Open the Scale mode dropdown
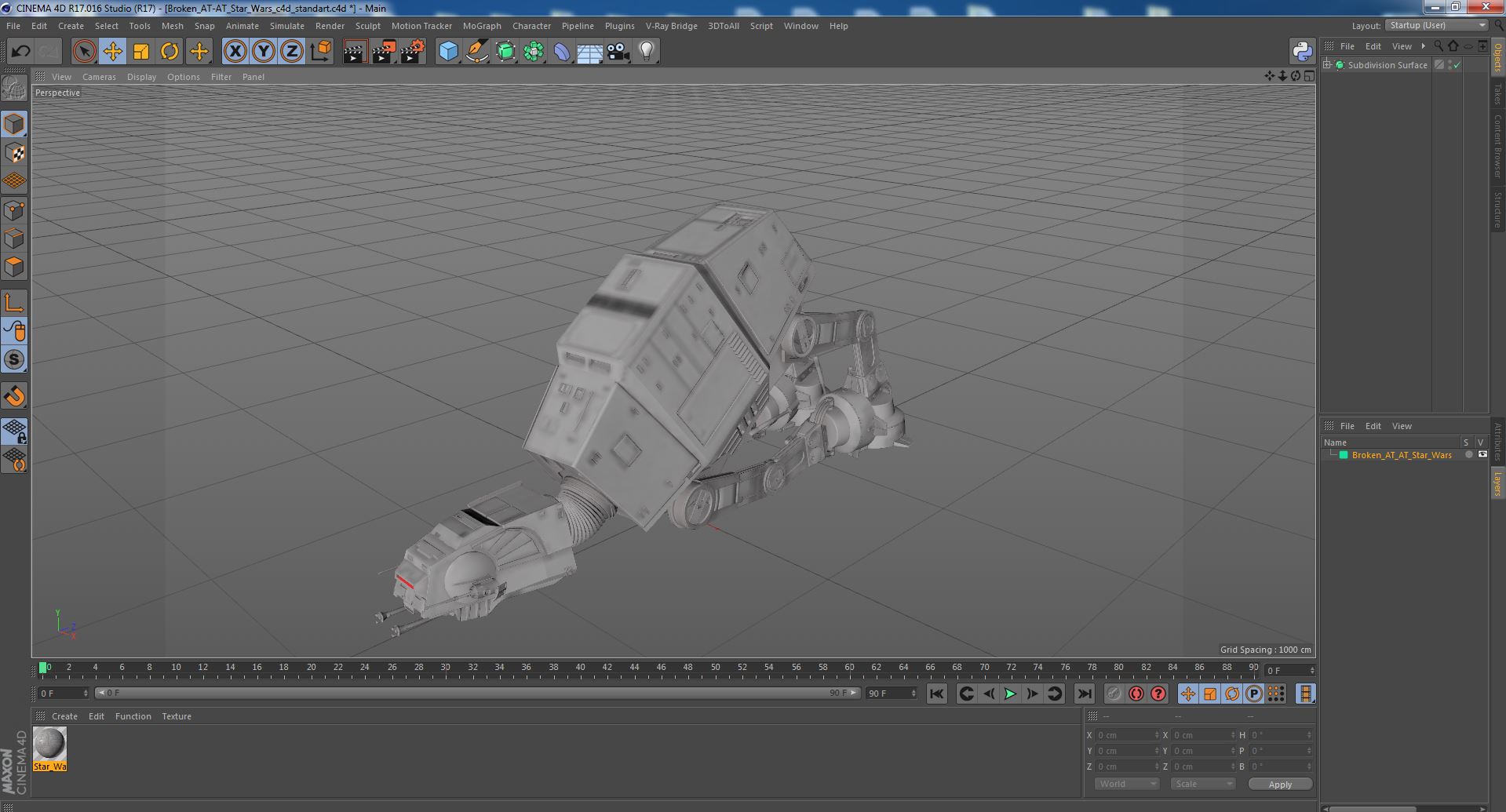 [x=1202, y=784]
